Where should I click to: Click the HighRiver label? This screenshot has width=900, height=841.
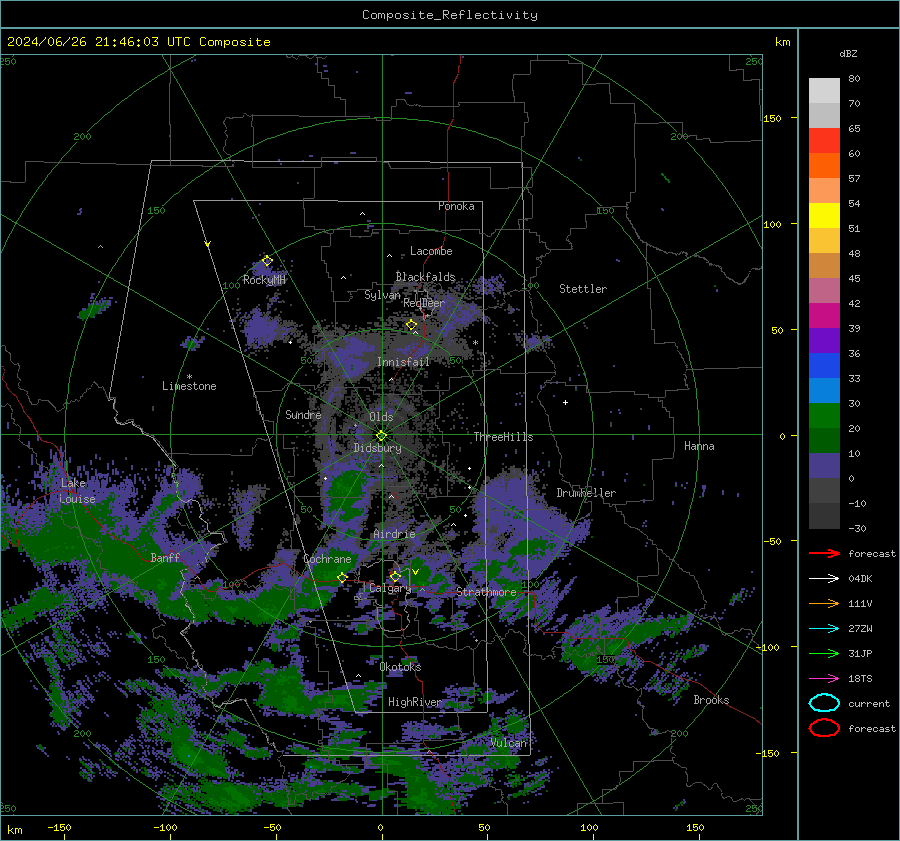point(414,702)
